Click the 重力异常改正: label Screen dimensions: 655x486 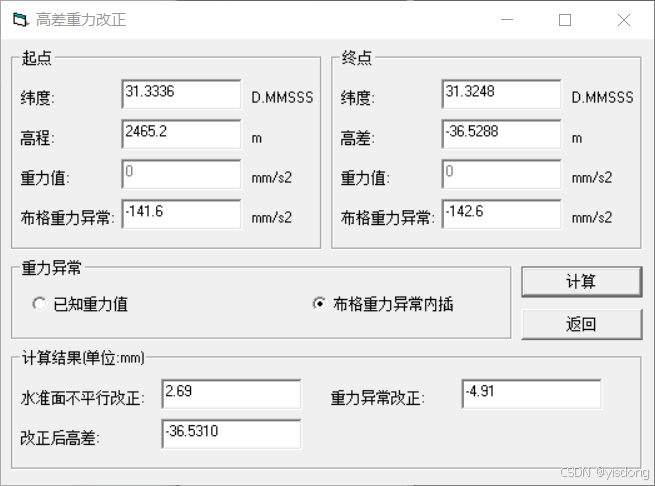point(378,398)
